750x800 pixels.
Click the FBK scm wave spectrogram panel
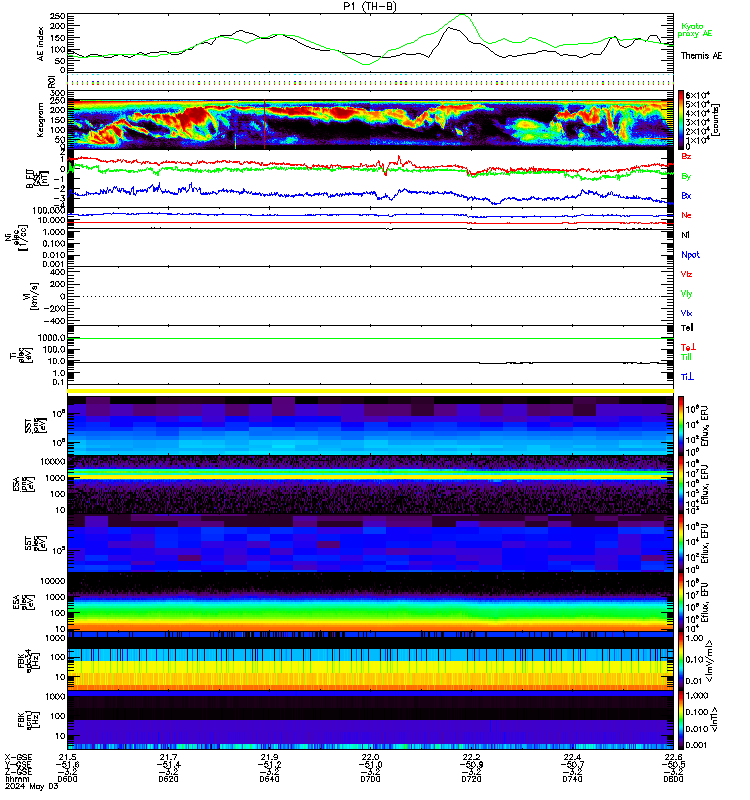370,719
